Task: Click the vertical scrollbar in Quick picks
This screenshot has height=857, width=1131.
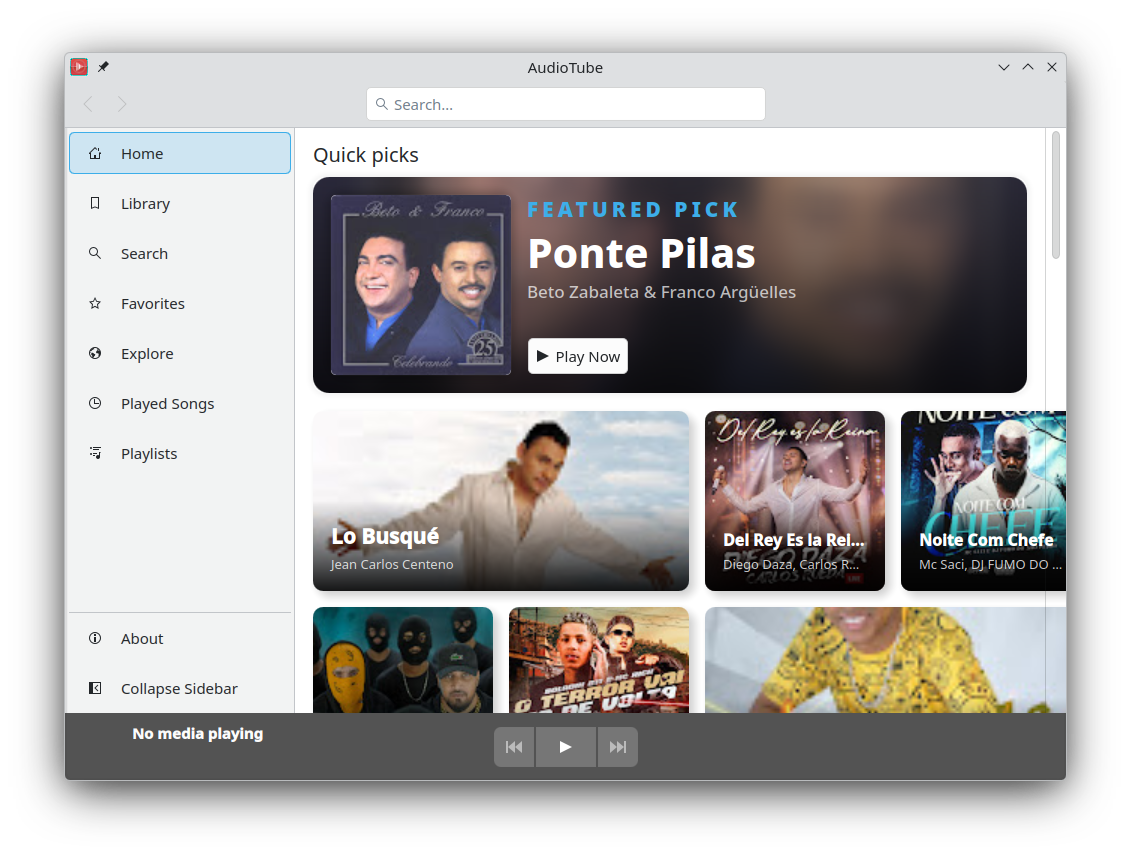Action: pyautogui.click(x=1056, y=195)
